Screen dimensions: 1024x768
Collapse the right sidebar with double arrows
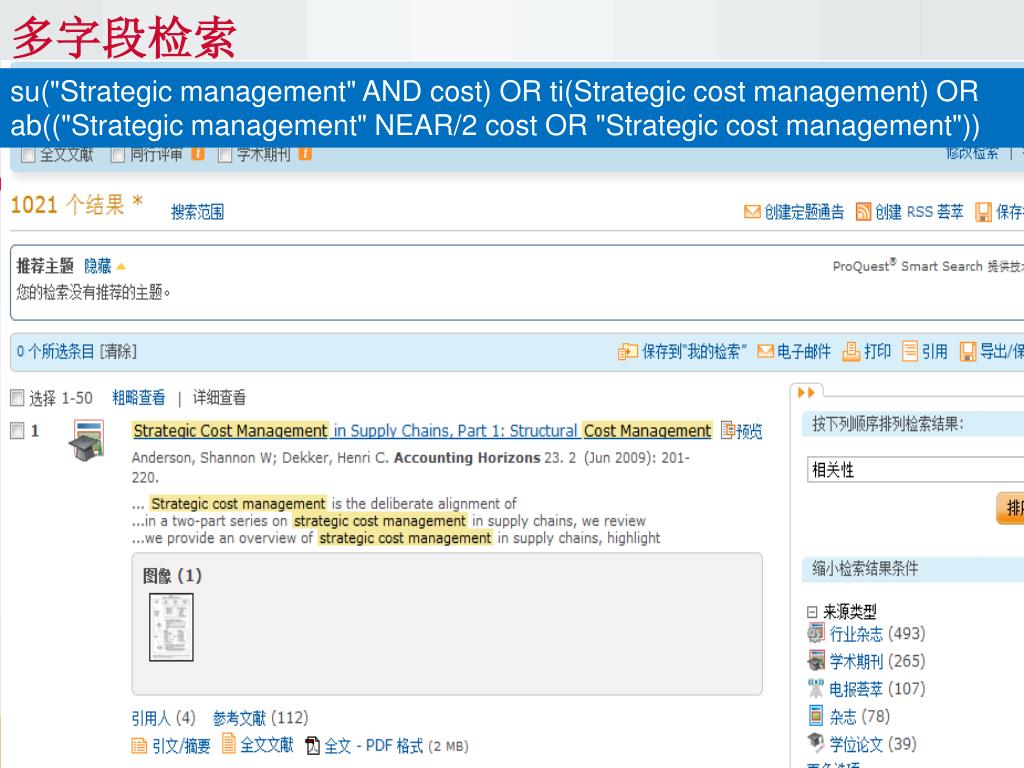[x=807, y=392]
